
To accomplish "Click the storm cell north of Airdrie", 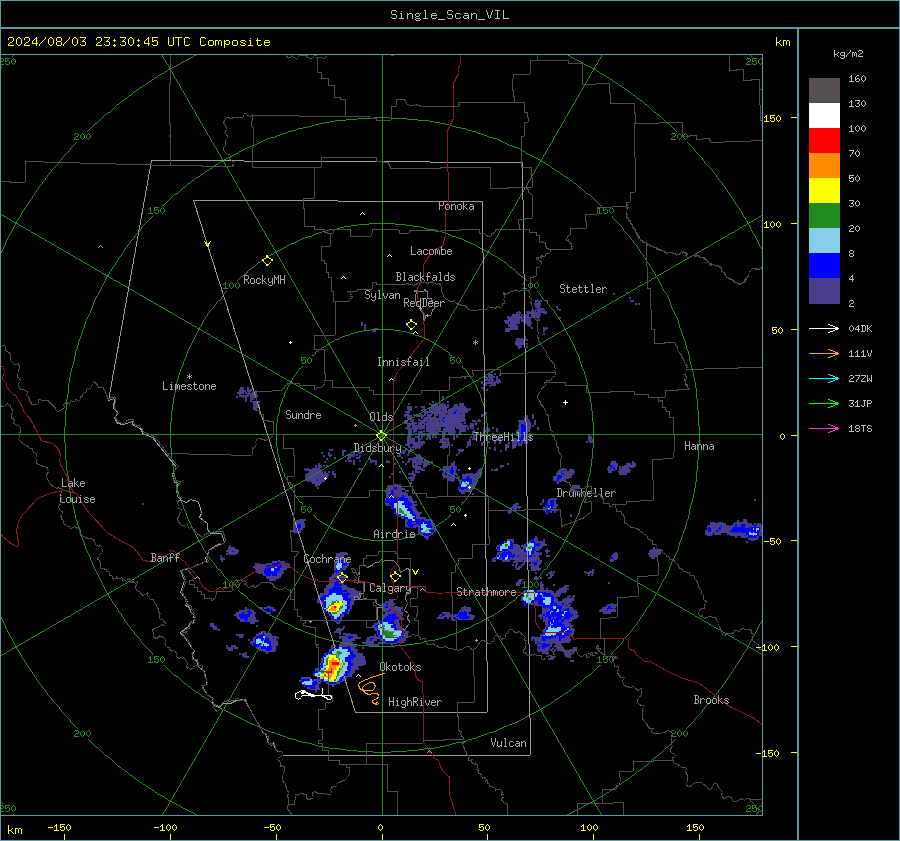I will point(408,510).
